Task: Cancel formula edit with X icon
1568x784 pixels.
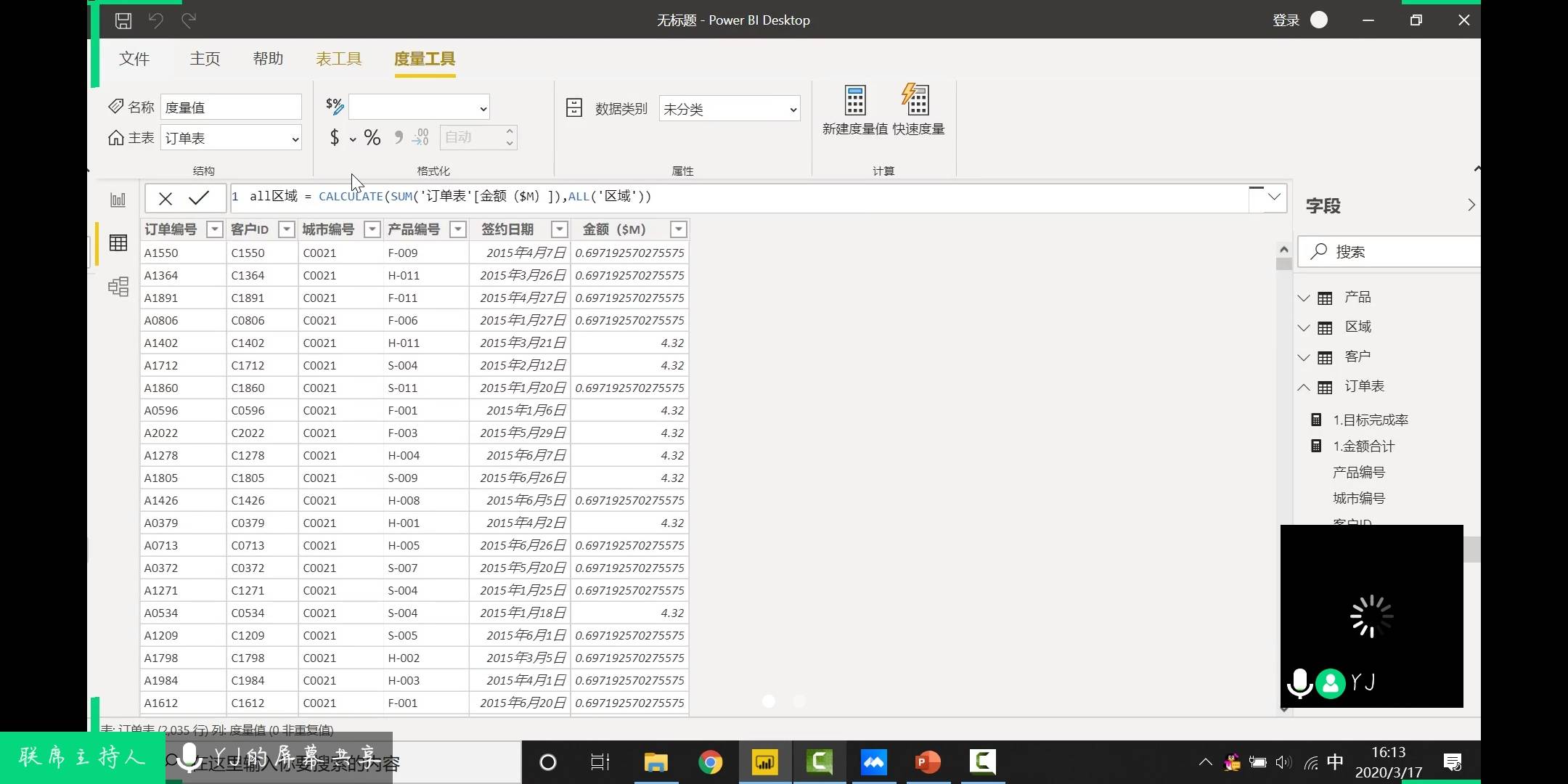Action: coord(166,198)
